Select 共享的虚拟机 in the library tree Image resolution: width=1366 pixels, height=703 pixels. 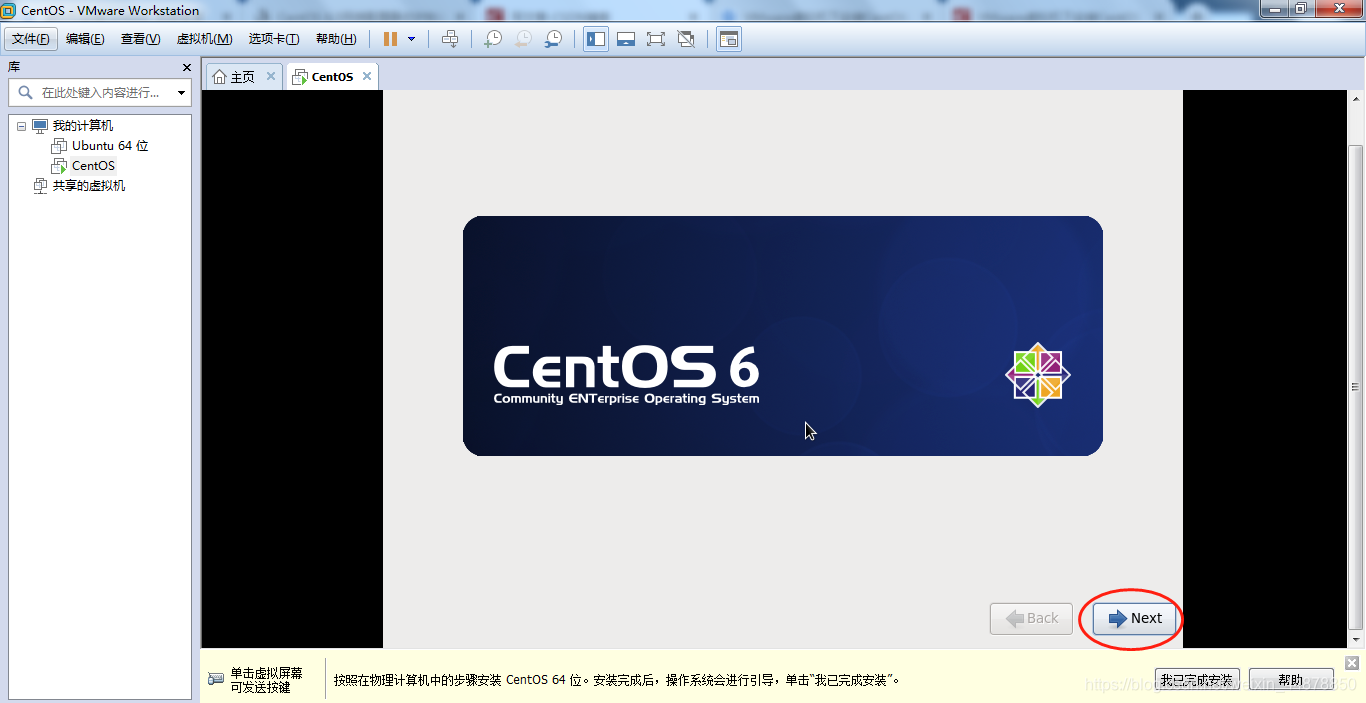pos(89,186)
